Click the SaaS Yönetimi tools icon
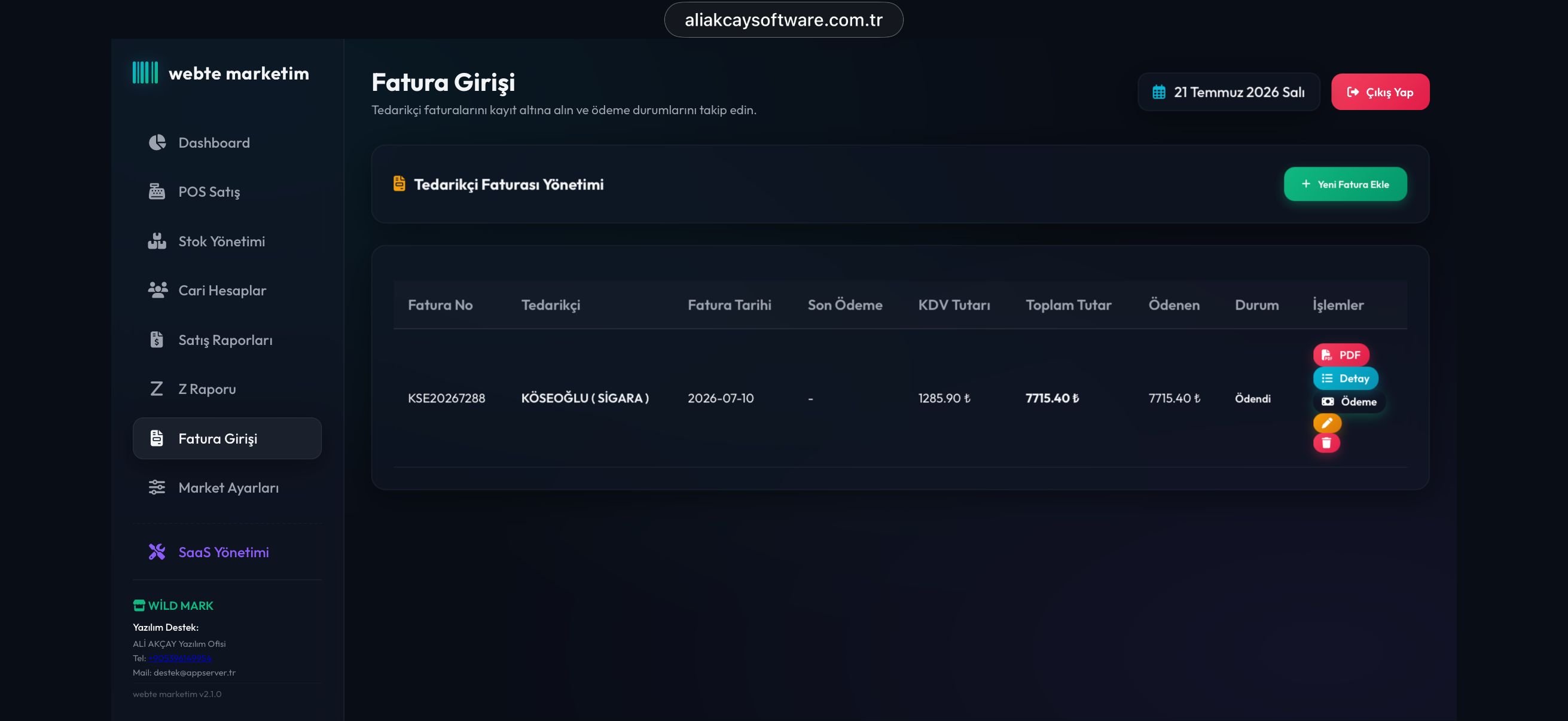This screenshot has width=1568, height=721. (x=157, y=552)
